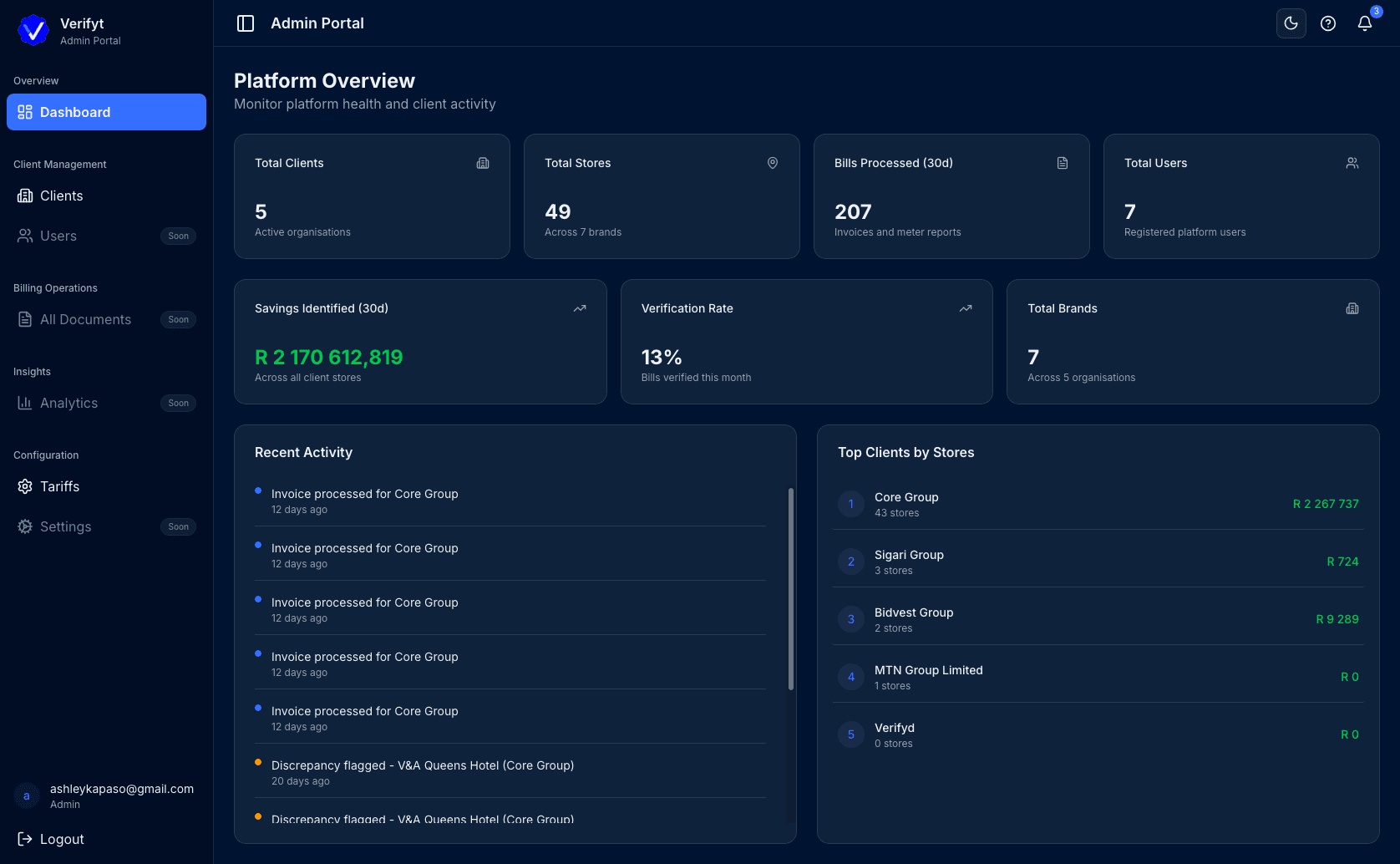Click the R 2 267 737 amount
1400x864 pixels.
click(x=1326, y=504)
